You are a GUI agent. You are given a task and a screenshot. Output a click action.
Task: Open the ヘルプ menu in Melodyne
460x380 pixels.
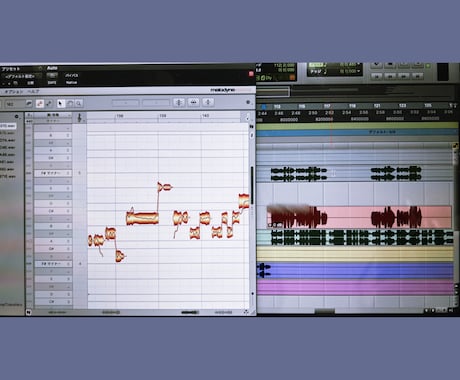[x=33, y=91]
